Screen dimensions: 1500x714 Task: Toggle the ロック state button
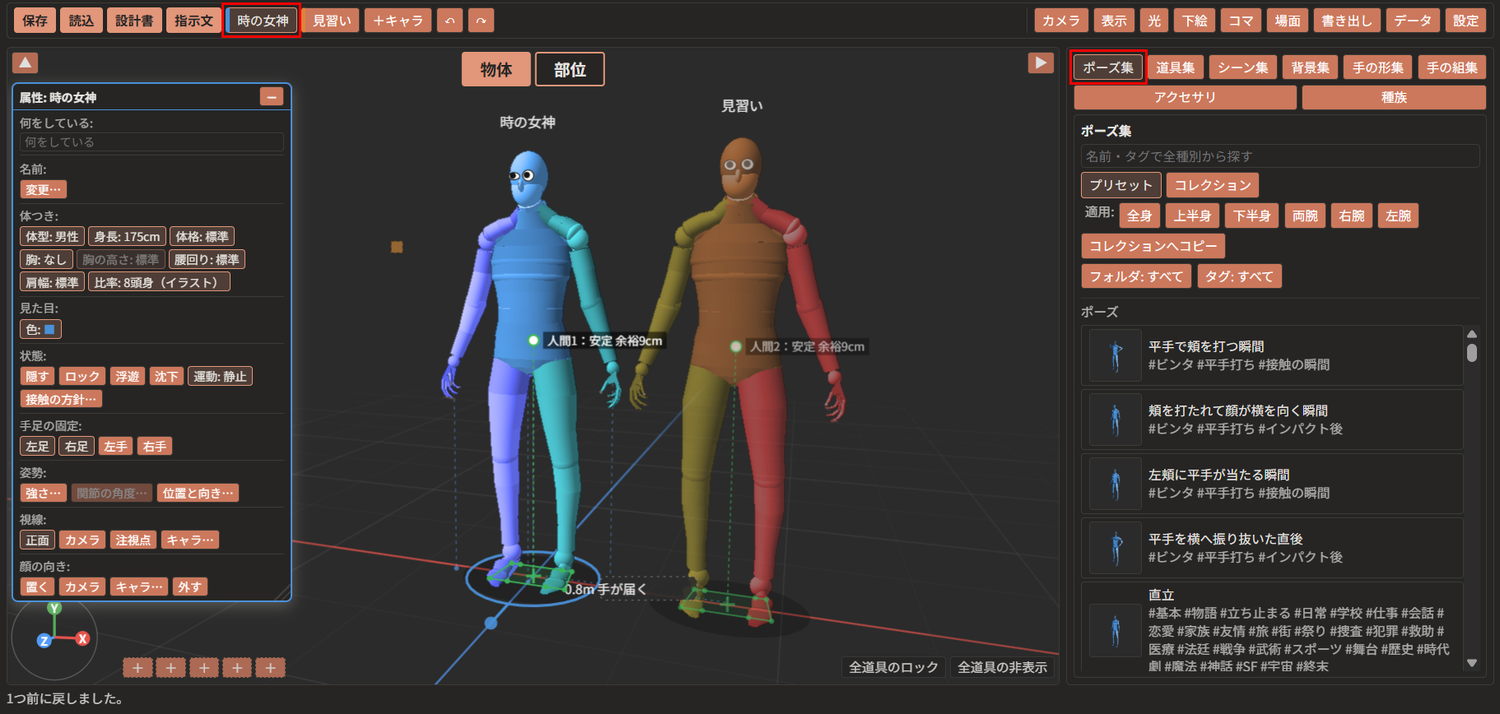82,376
